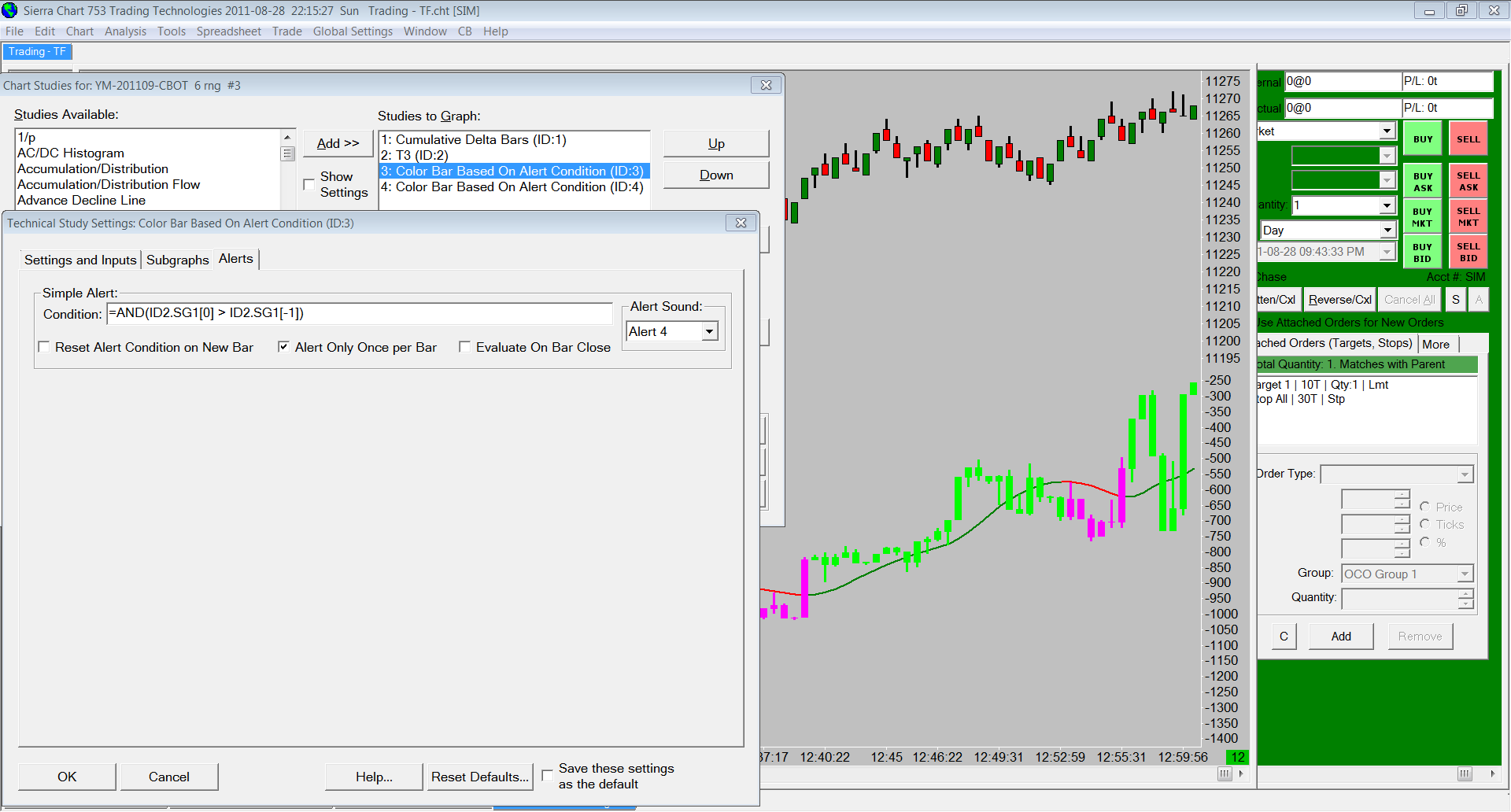Click the Add >> button
This screenshot has height=812, width=1511.
pos(338,143)
